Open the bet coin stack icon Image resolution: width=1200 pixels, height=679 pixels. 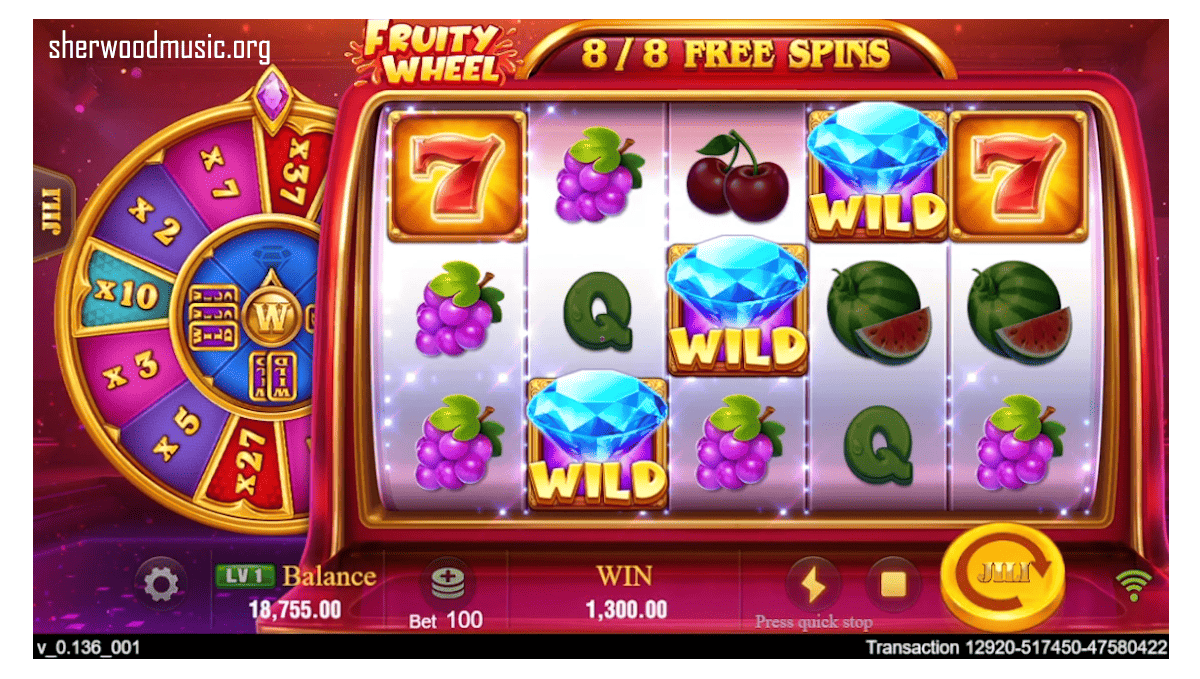pos(447,581)
